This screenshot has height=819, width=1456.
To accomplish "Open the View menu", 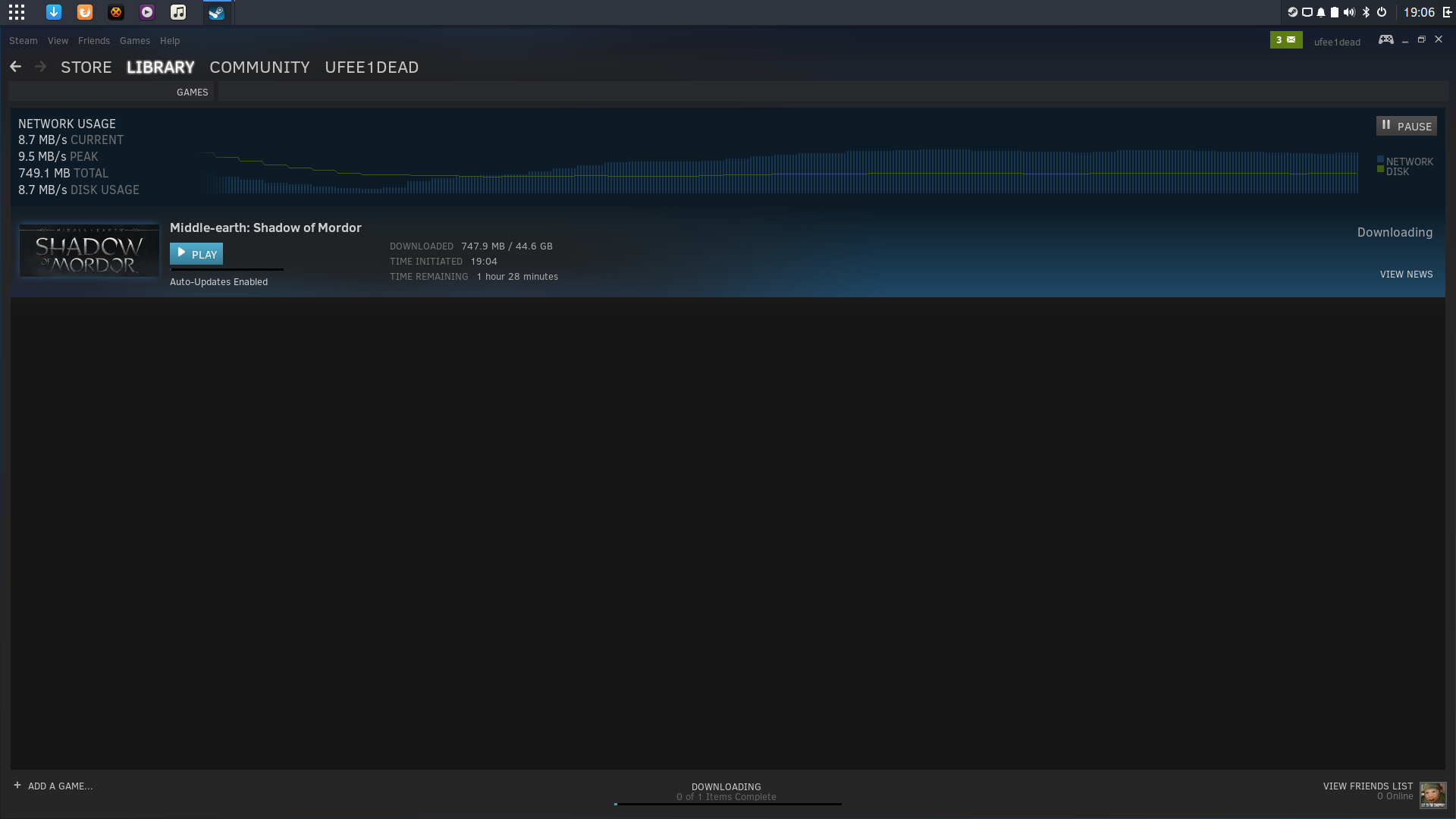I will pos(58,41).
